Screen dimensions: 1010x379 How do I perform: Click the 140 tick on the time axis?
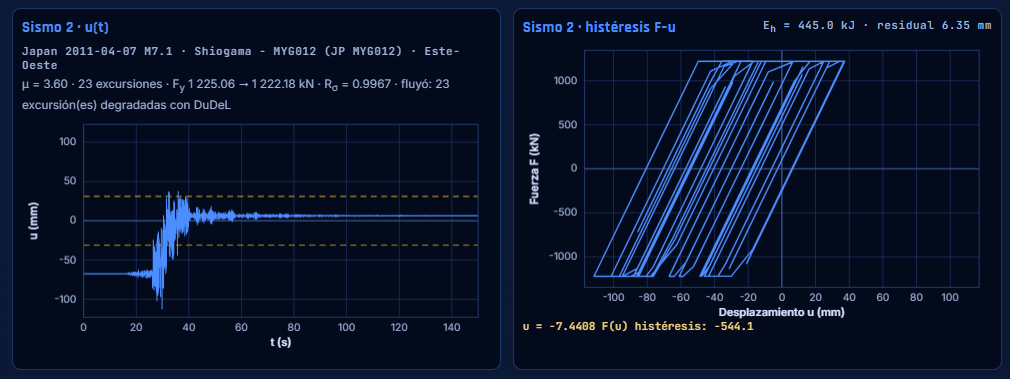(452, 327)
